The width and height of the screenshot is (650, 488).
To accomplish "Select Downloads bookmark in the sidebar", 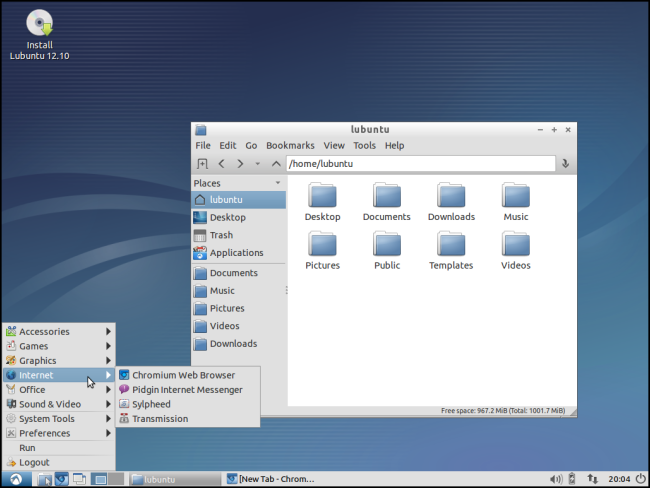I will (239, 344).
